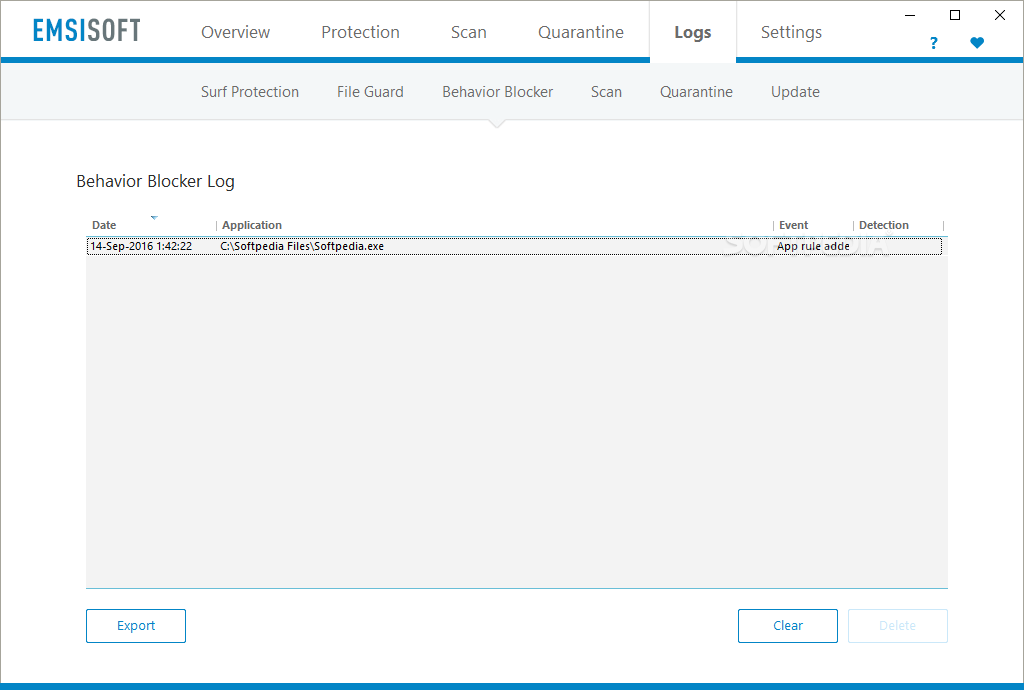
Task: Click the blue heart icon
Action: point(977,43)
